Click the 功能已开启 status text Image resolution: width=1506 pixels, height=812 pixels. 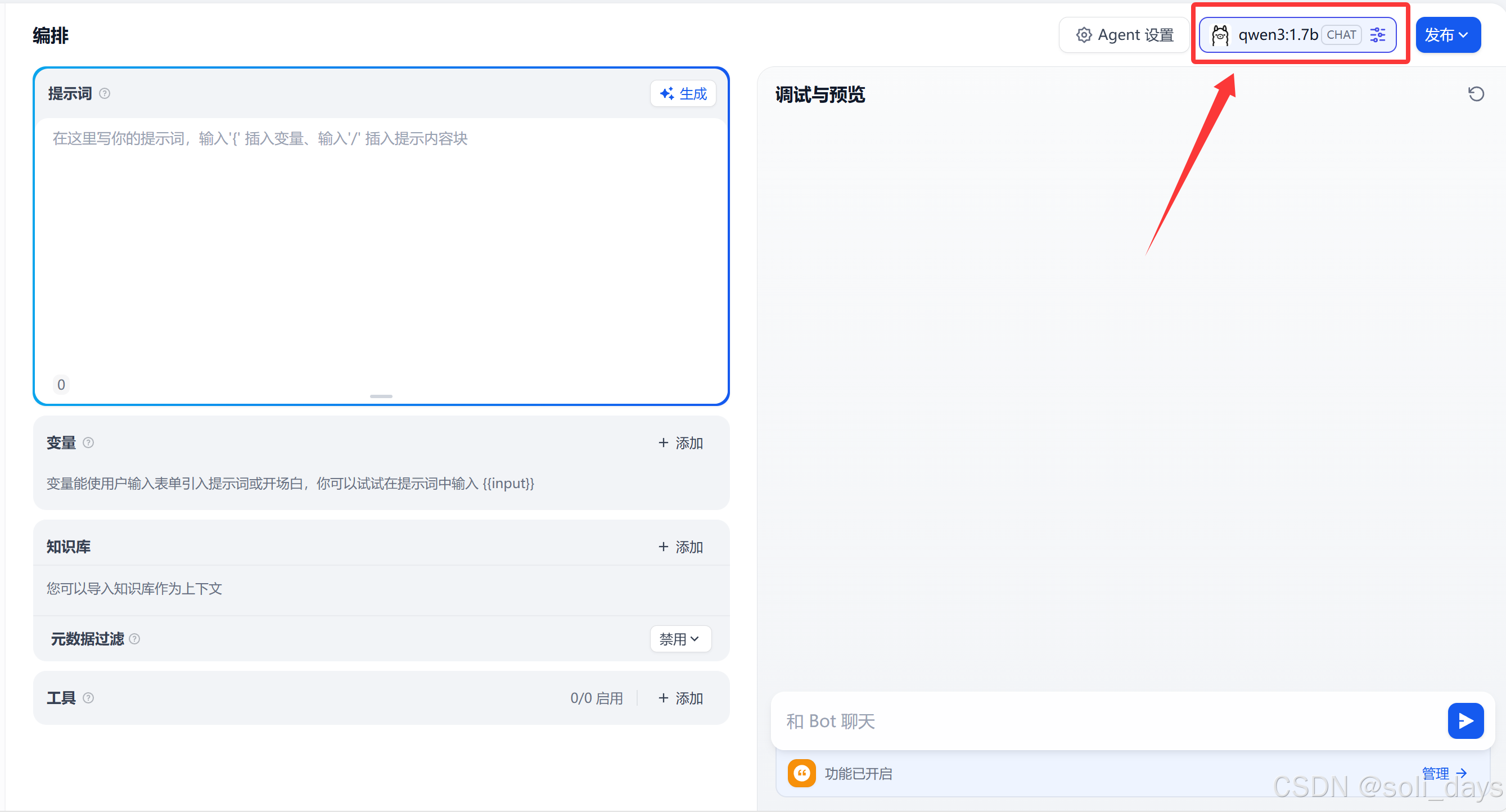[858, 773]
